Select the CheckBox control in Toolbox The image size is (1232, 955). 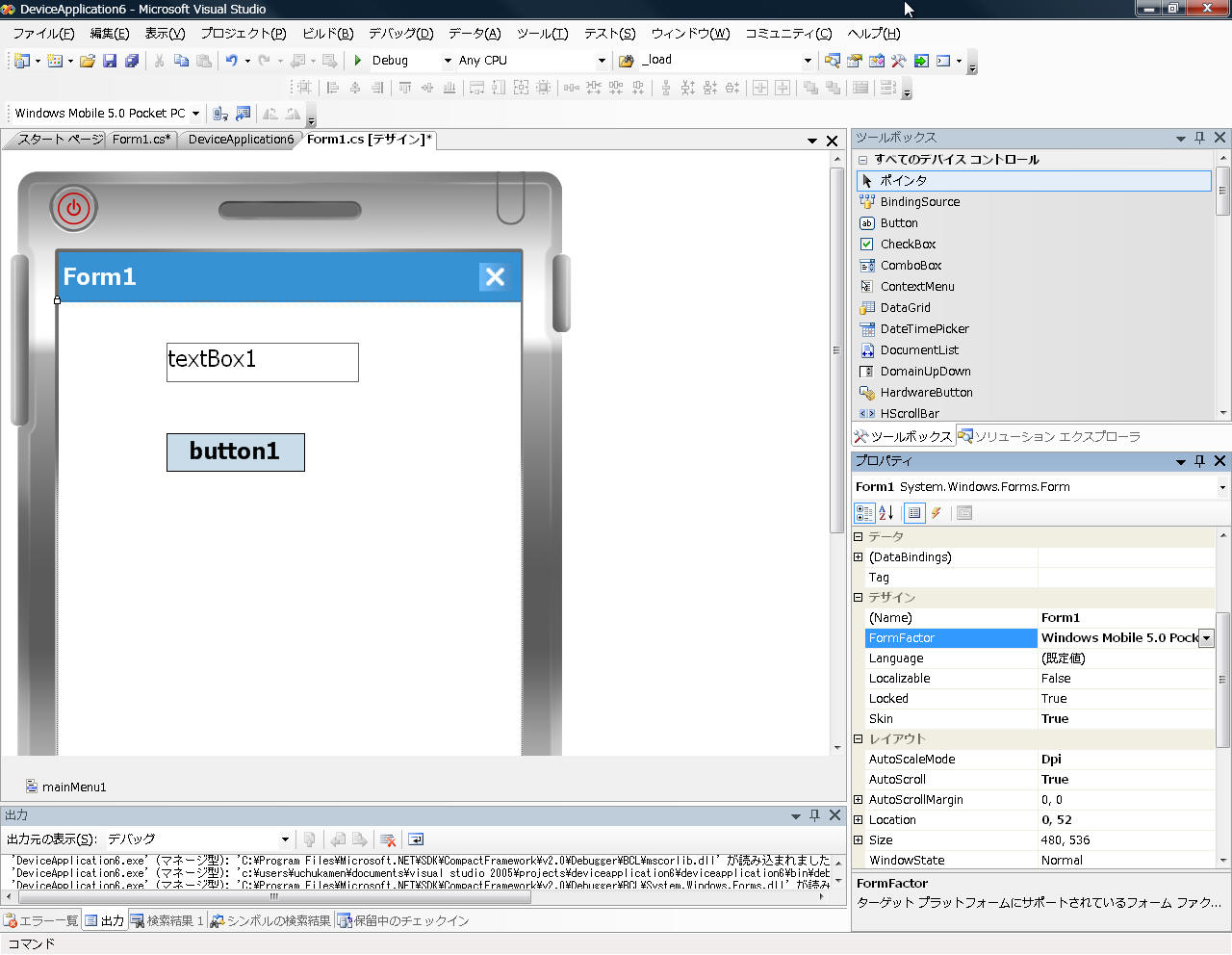[x=908, y=245]
